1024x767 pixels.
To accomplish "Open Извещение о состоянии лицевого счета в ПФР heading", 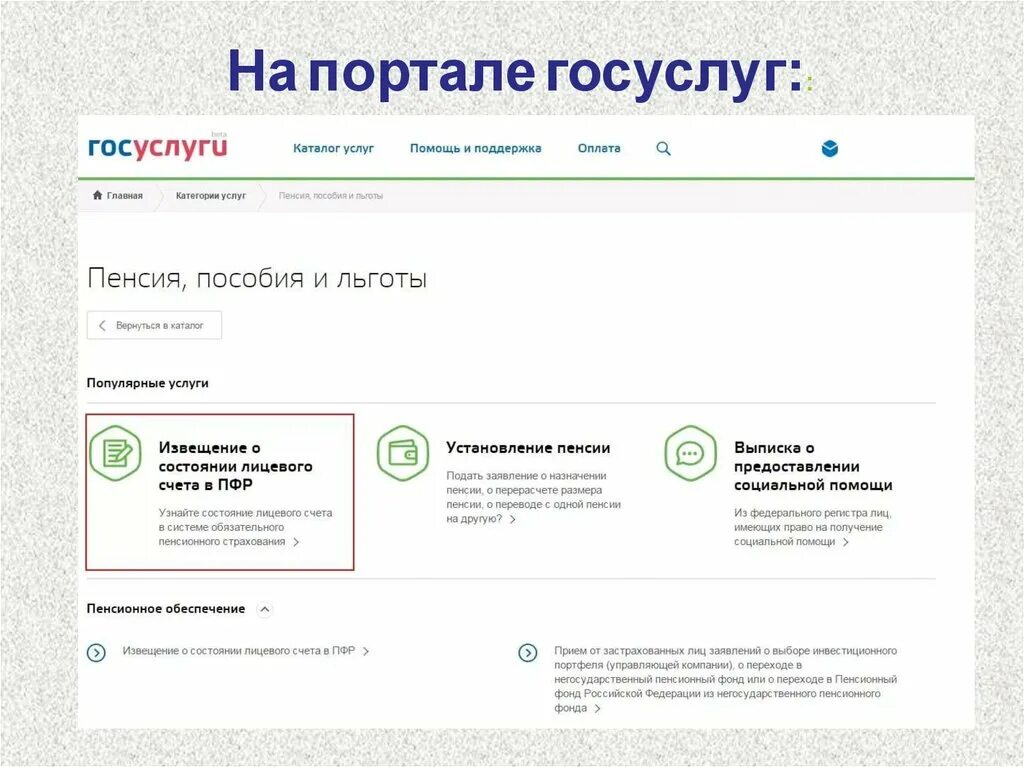I will click(x=235, y=466).
